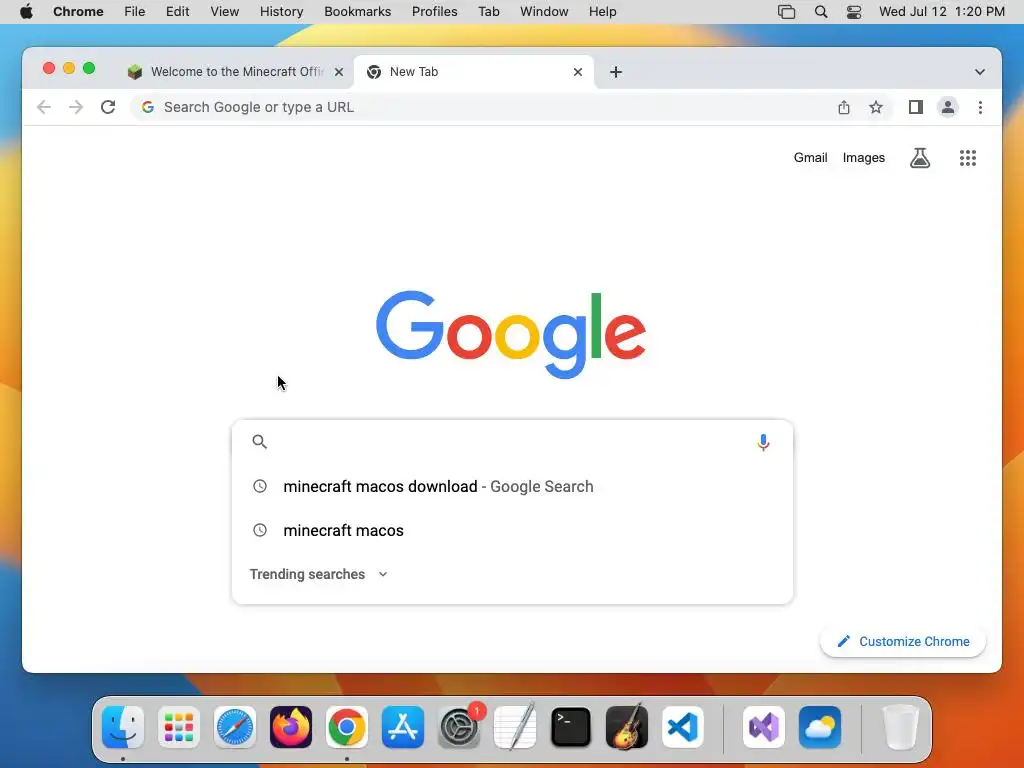
Task: Select 'minecraft macos download' suggestion
Action: click(512, 487)
